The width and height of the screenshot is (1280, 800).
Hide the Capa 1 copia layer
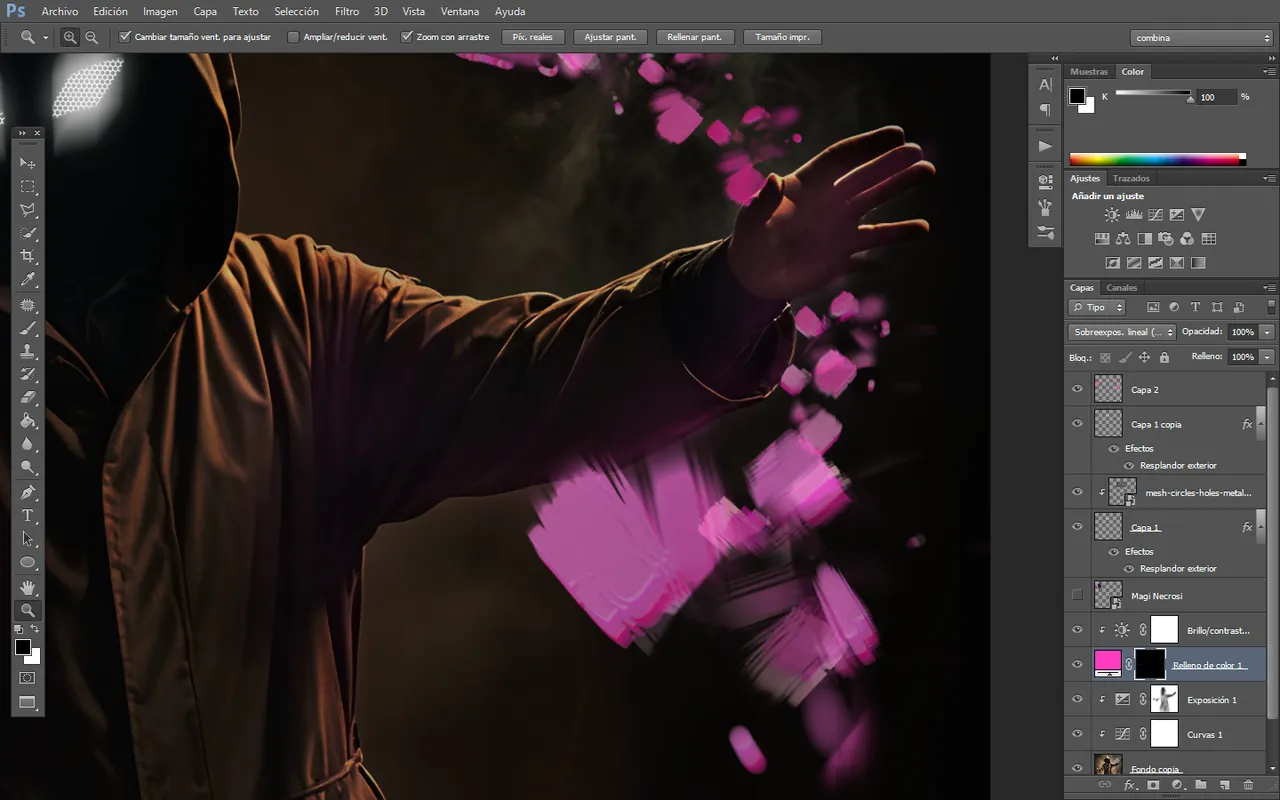click(1077, 424)
